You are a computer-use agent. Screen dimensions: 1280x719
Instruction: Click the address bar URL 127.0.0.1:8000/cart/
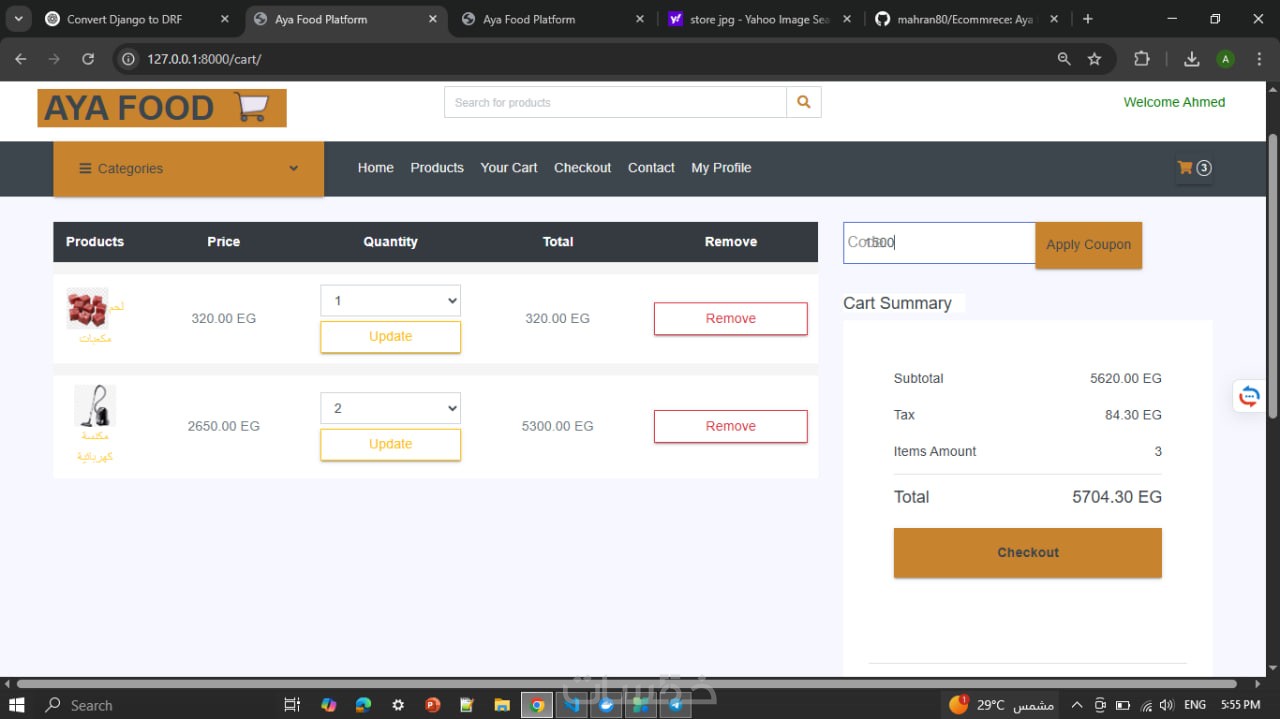[204, 59]
